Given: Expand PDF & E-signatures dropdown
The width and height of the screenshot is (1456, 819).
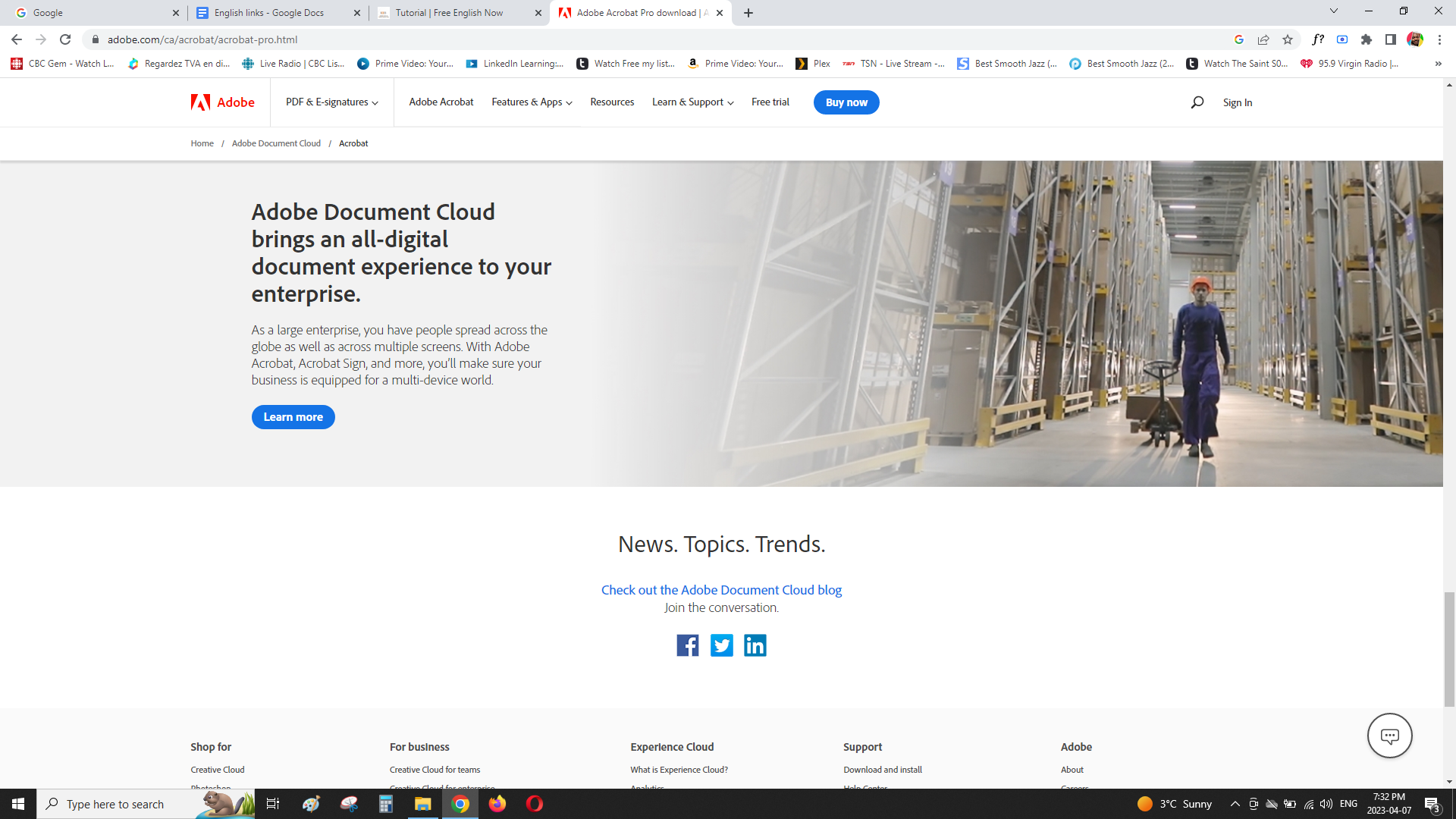Looking at the screenshot, I should [x=331, y=102].
